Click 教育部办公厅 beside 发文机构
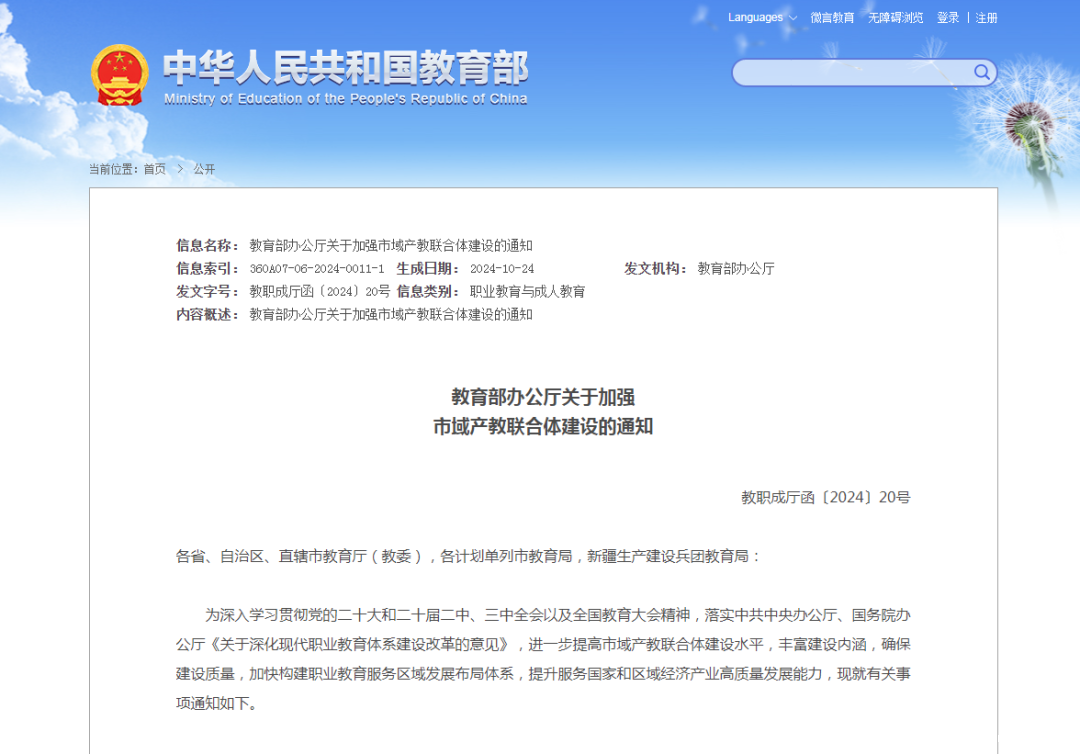 click(735, 269)
